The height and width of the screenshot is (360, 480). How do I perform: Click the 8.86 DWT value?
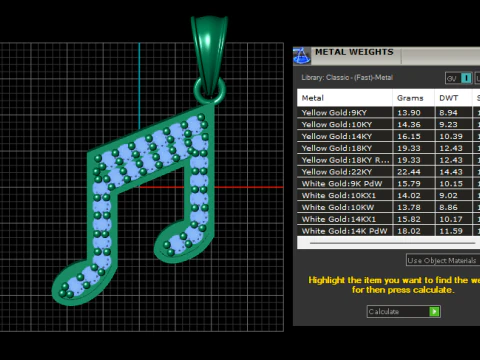pyautogui.click(x=448, y=207)
